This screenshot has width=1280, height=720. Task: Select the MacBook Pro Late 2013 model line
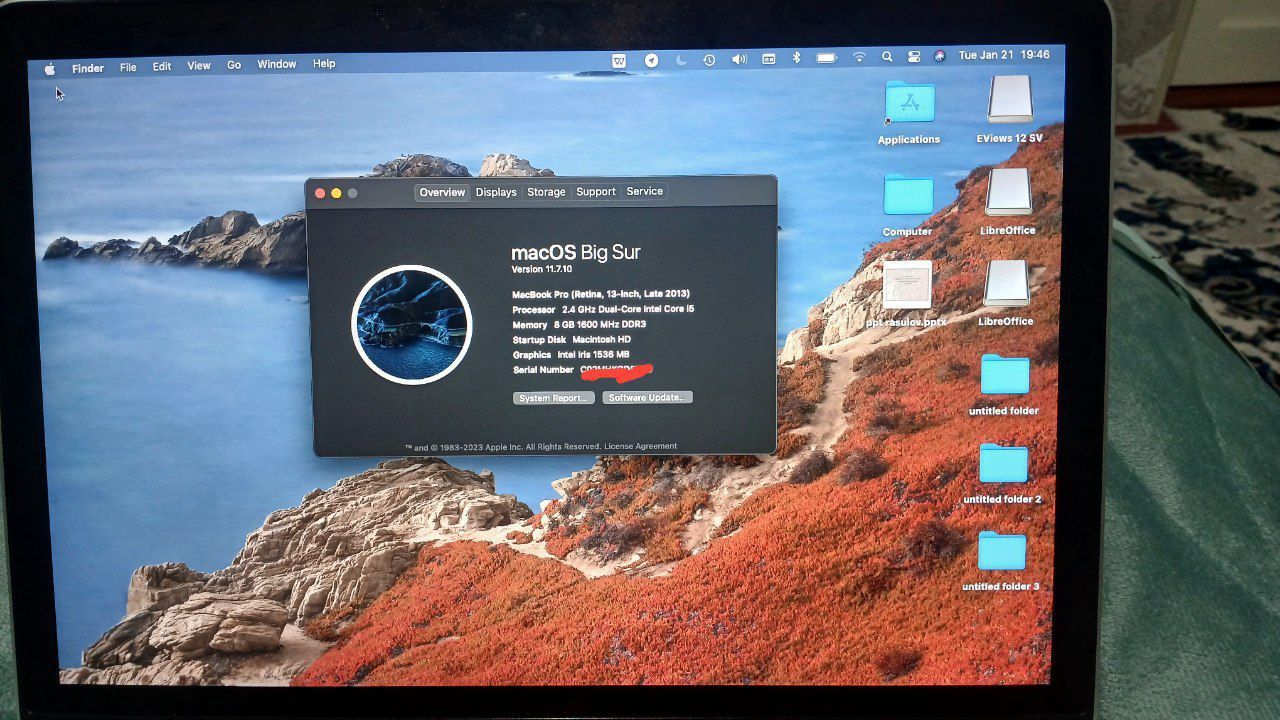pyautogui.click(x=601, y=294)
